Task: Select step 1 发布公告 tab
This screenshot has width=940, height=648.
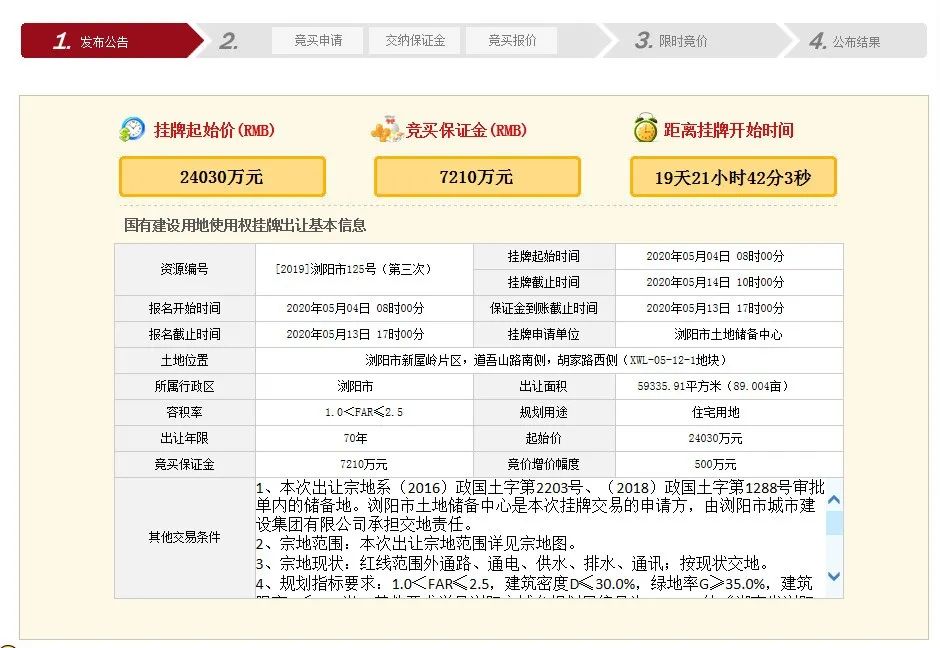Action: [x=105, y=41]
